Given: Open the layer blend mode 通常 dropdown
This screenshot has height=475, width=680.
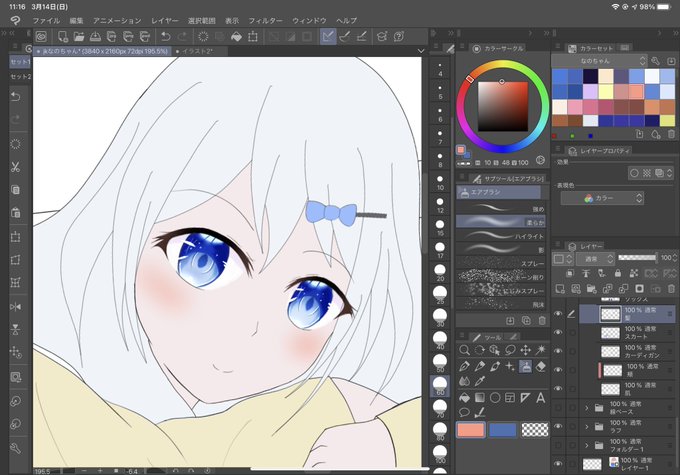Looking at the screenshot, I should coord(595,259).
